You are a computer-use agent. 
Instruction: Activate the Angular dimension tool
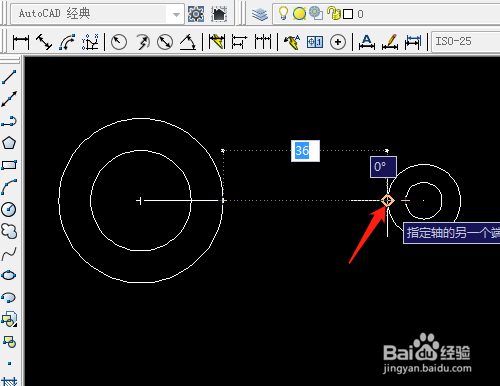tap(188, 42)
